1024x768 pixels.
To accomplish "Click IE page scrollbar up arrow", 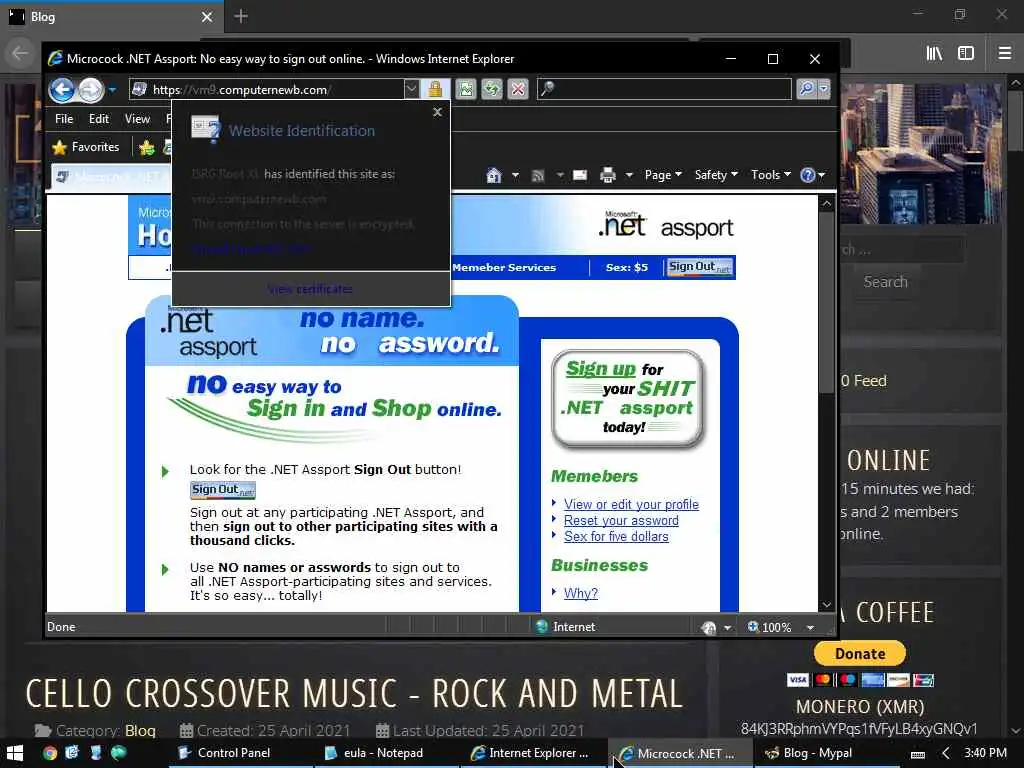I will tap(827, 204).
